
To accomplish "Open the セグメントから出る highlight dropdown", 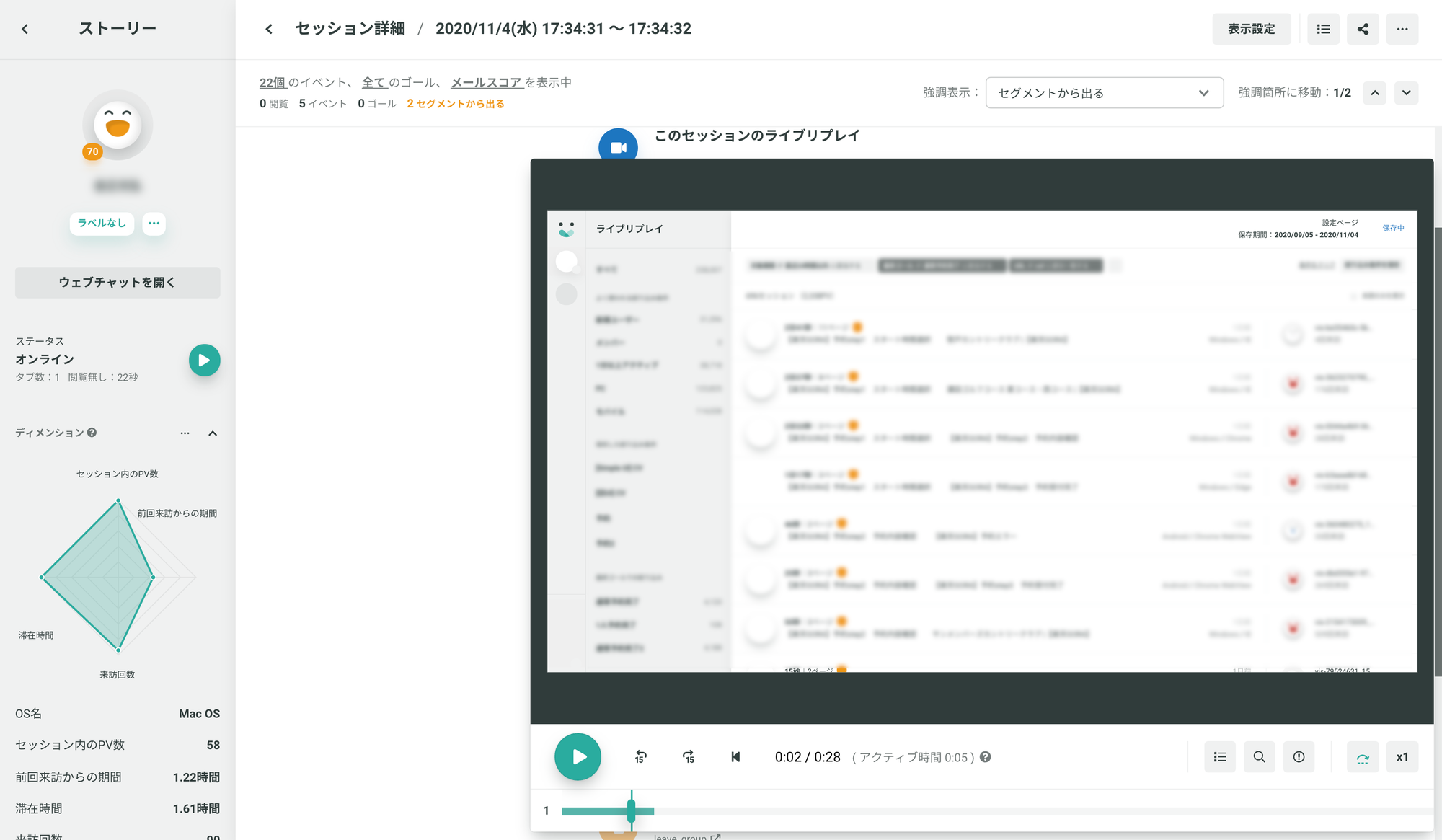I will (1104, 93).
